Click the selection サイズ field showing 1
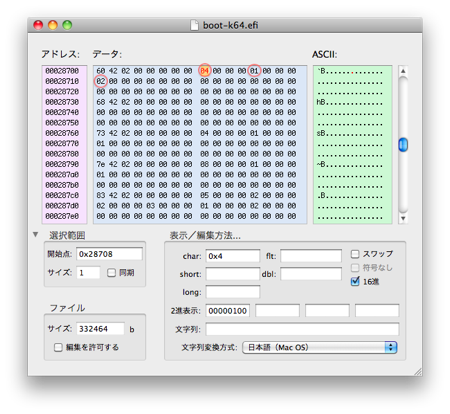The image size is (450, 414). tap(88, 273)
